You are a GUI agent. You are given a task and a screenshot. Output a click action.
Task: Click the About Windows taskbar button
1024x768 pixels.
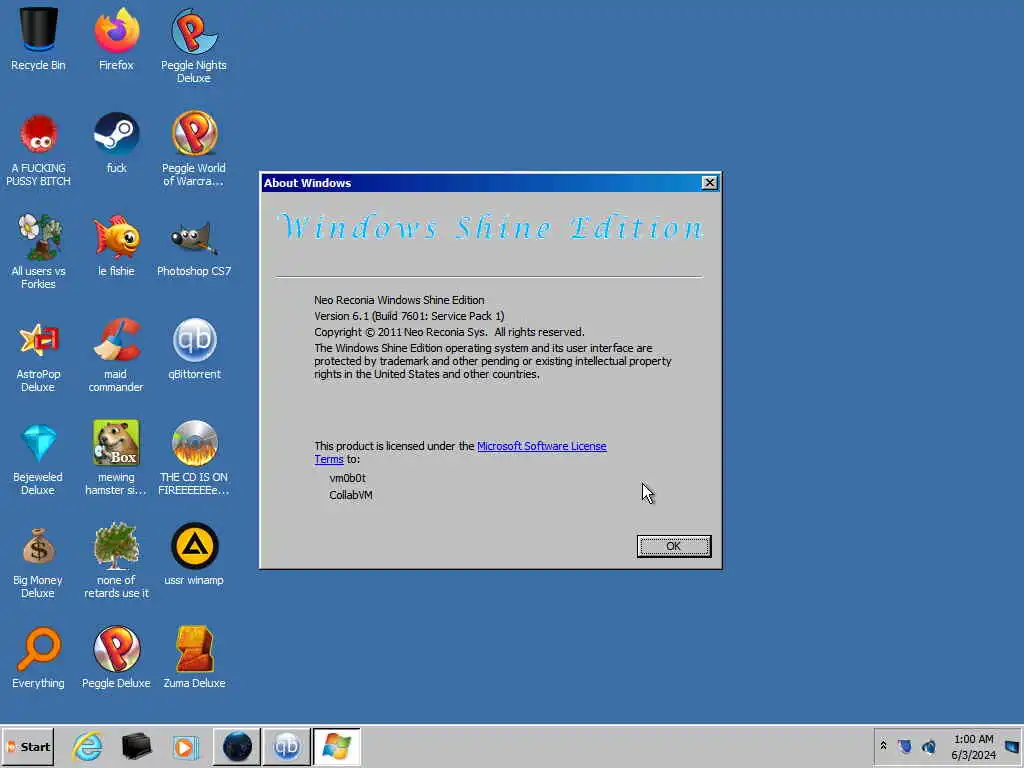tap(336, 746)
